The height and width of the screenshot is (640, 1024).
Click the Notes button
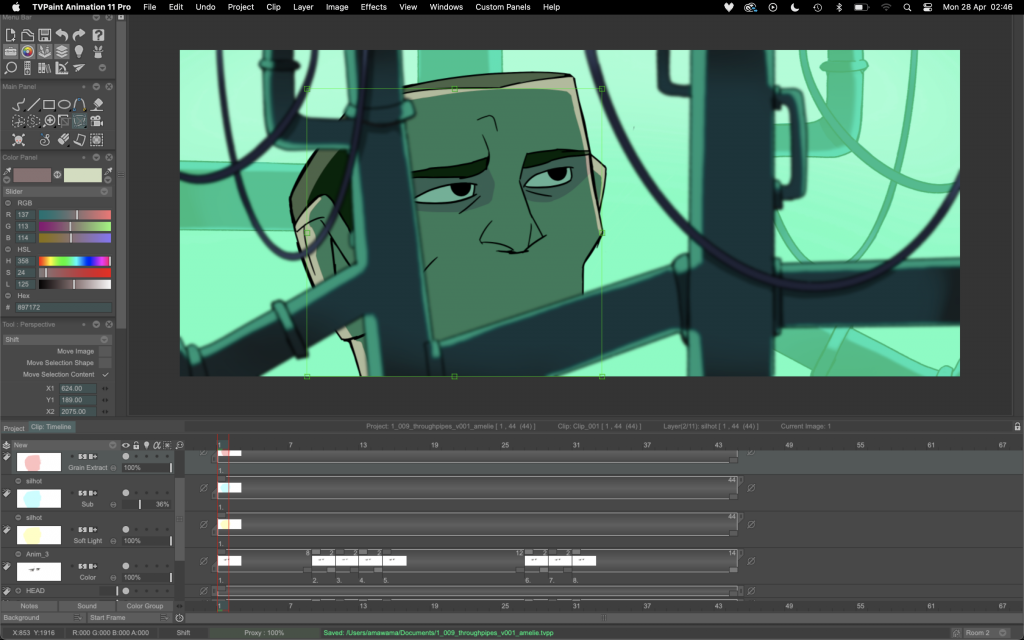[x=29, y=606]
